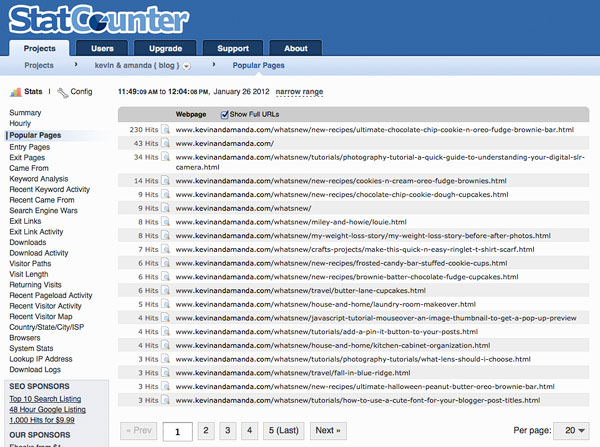
Task: Click magnifier icon beside 230 Hits row
Action: pos(165,129)
